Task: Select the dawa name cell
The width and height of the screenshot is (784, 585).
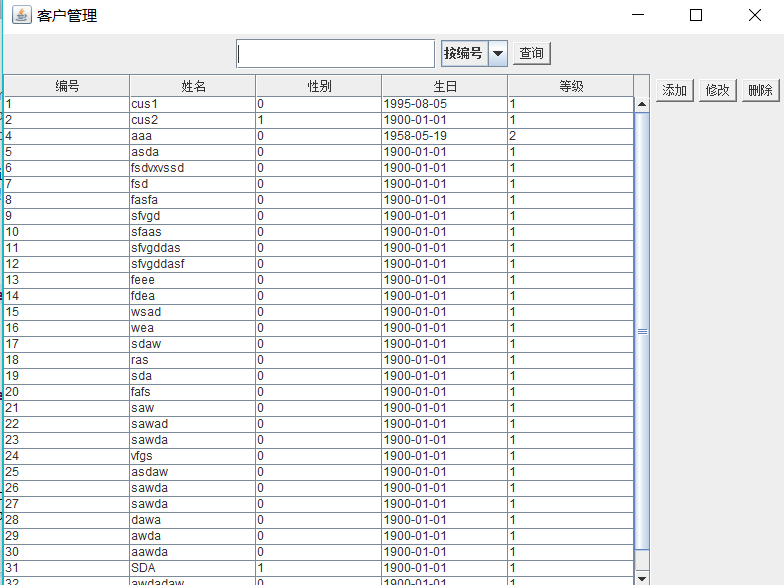Action: (192, 520)
